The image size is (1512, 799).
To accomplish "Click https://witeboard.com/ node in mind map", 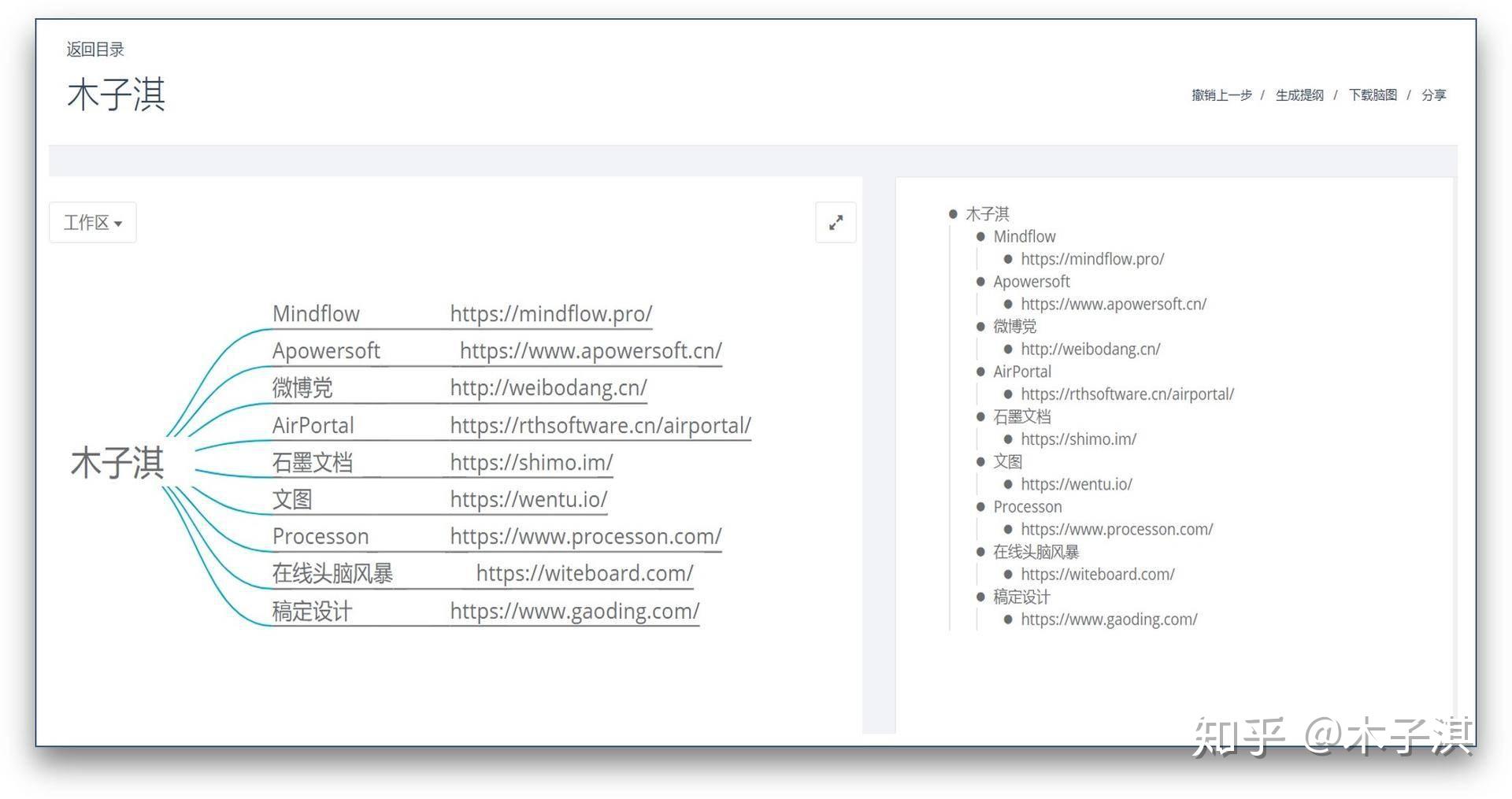I will [584, 574].
